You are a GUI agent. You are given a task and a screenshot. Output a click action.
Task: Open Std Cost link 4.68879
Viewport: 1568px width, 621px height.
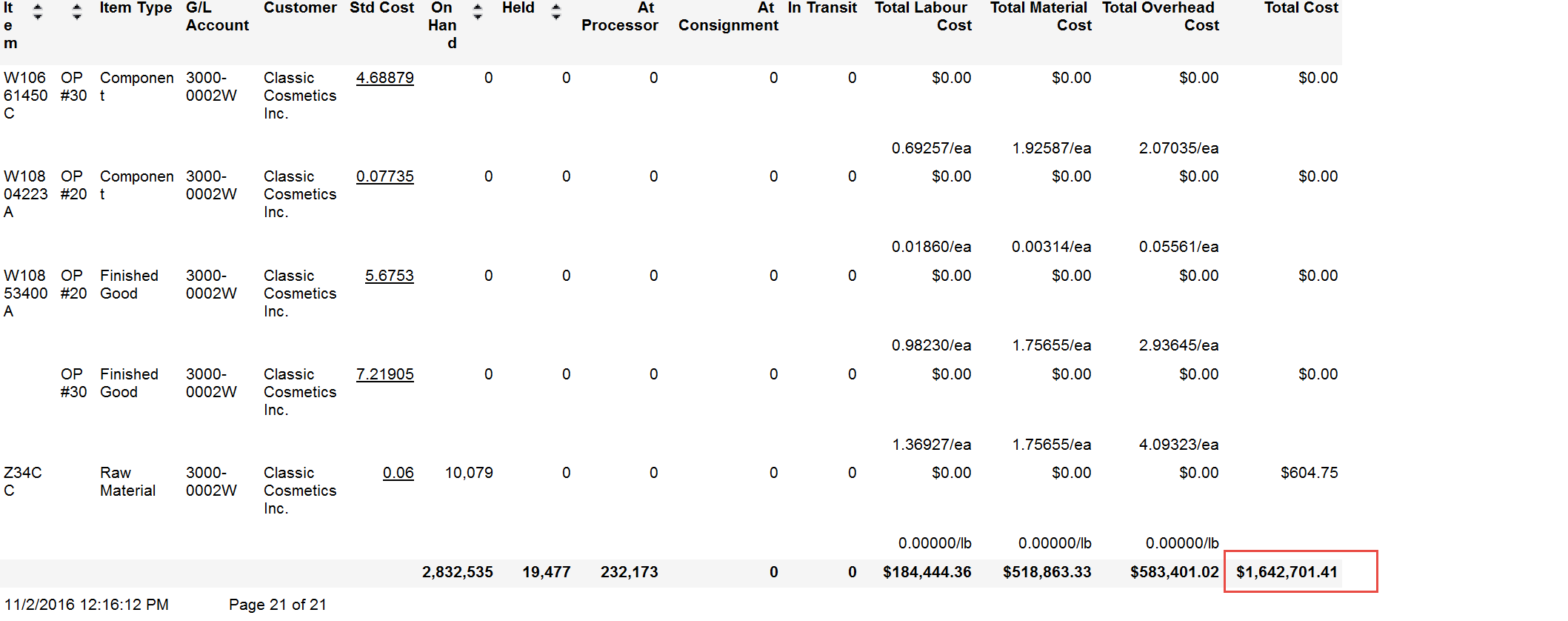point(384,78)
